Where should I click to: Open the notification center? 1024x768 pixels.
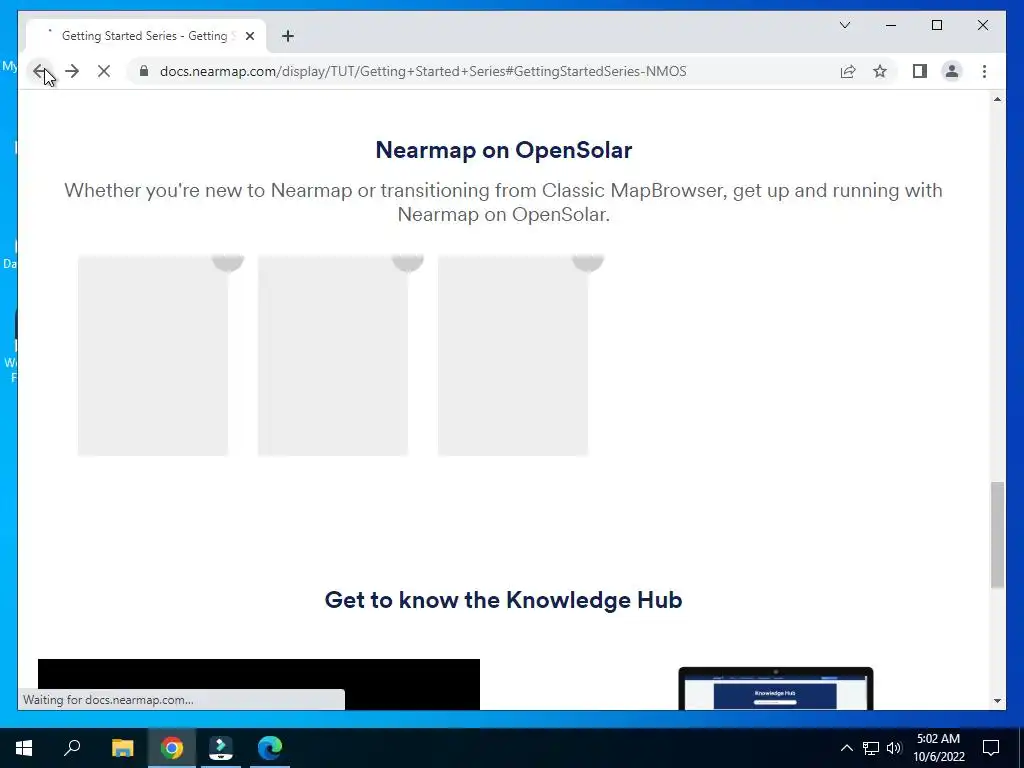tap(991, 748)
